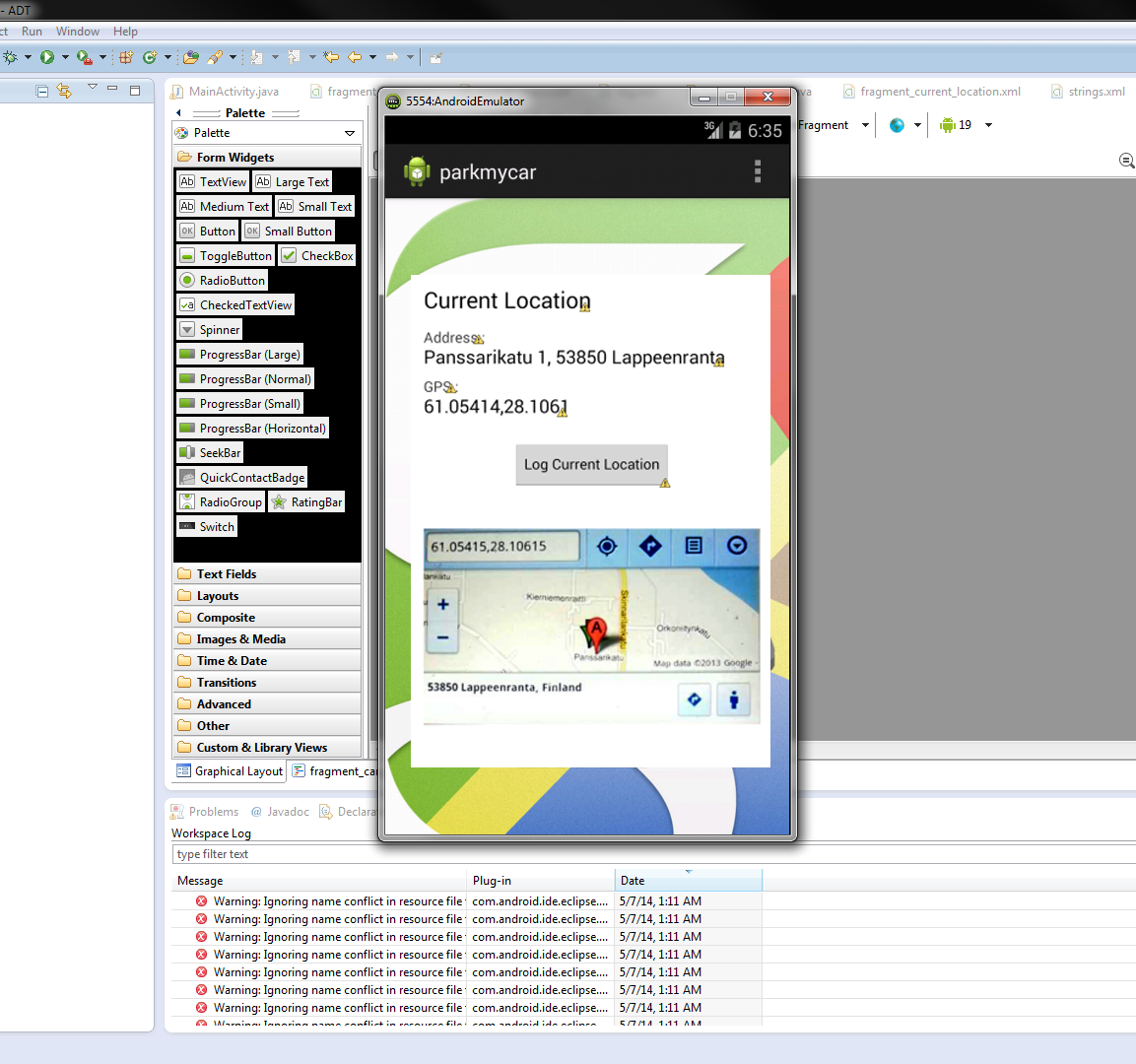
Task: Click the Android API 19 icon
Action: (948, 125)
